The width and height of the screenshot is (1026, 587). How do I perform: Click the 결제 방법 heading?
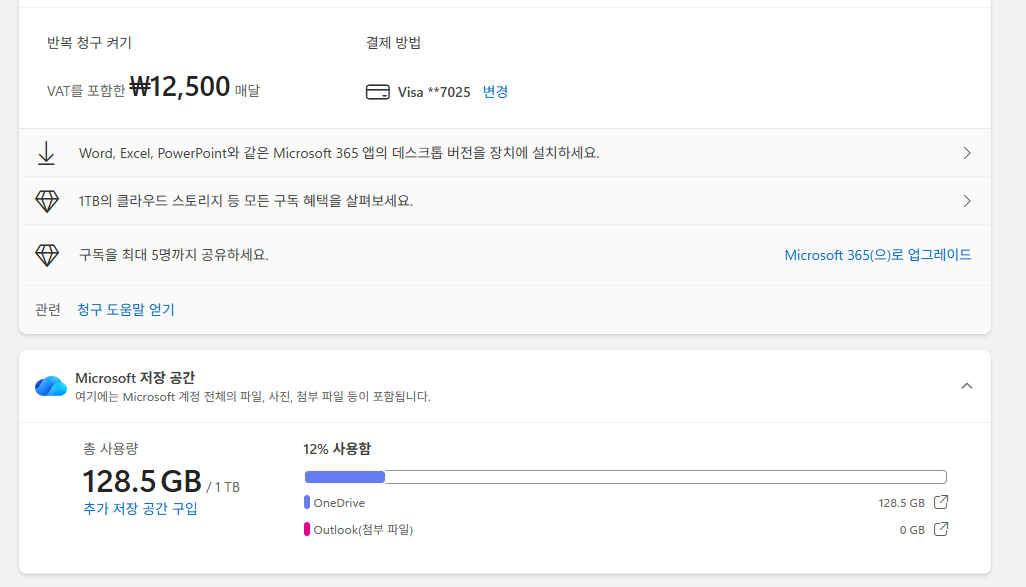(393, 43)
